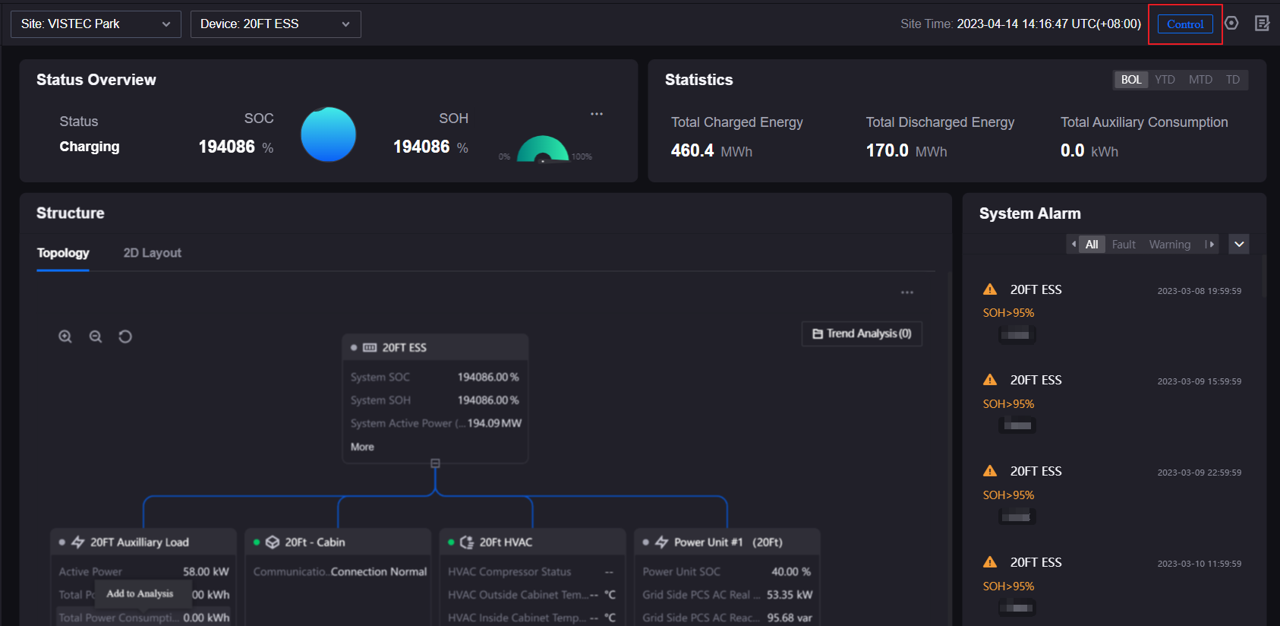Click Total Discharged Energy 170.0 MWh value
Viewport: 1280px width, 626px height.
coord(906,151)
